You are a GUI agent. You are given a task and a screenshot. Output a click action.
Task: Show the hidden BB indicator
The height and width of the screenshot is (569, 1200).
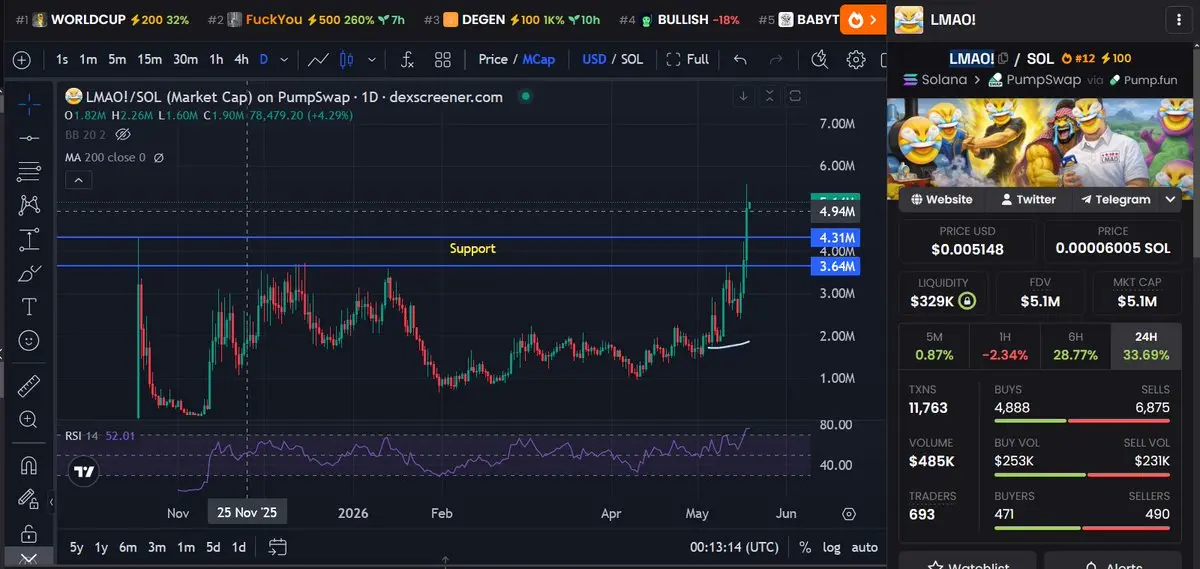(123, 134)
